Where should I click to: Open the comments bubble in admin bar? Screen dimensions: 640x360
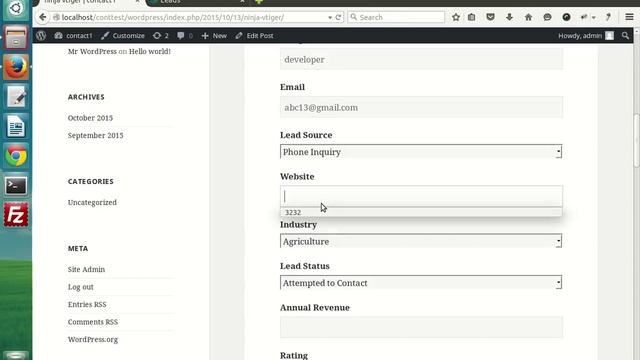[185, 36]
